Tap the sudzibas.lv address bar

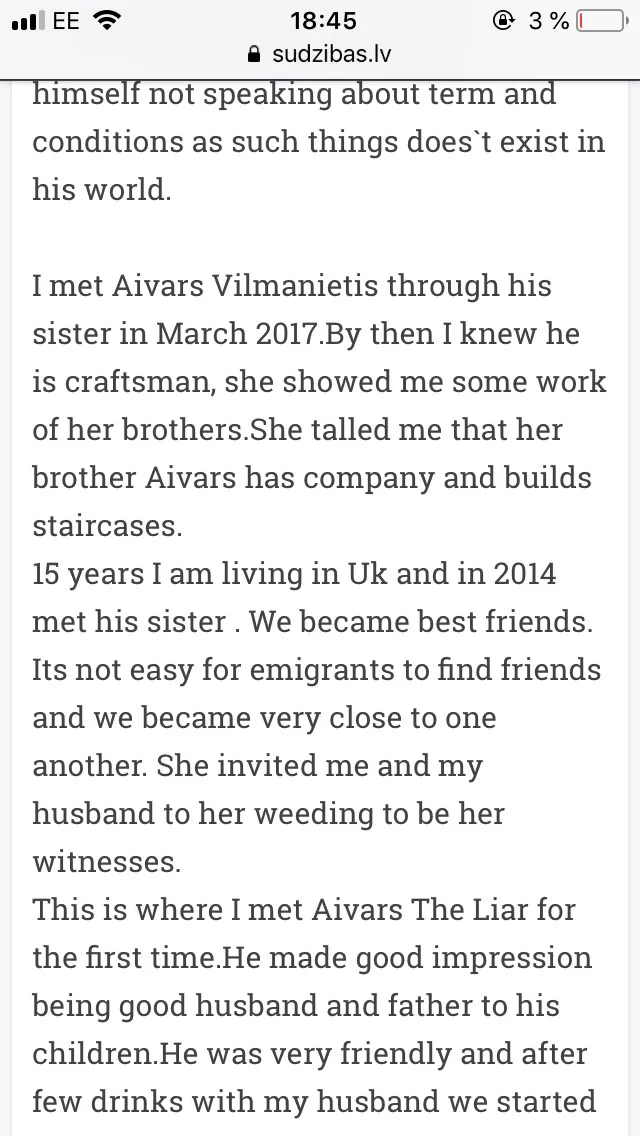tap(320, 54)
